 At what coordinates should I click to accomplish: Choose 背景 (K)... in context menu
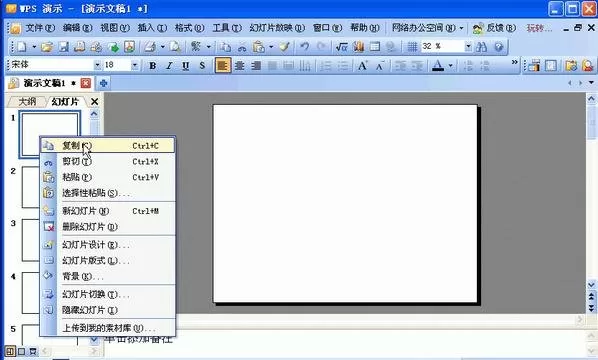coord(108,276)
